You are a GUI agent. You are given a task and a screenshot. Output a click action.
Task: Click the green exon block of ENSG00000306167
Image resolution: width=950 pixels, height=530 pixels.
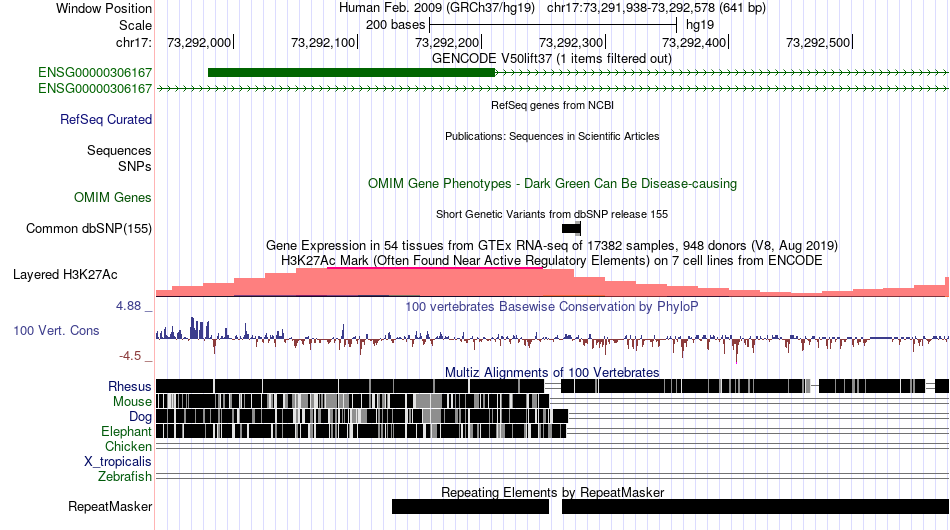pos(351,73)
